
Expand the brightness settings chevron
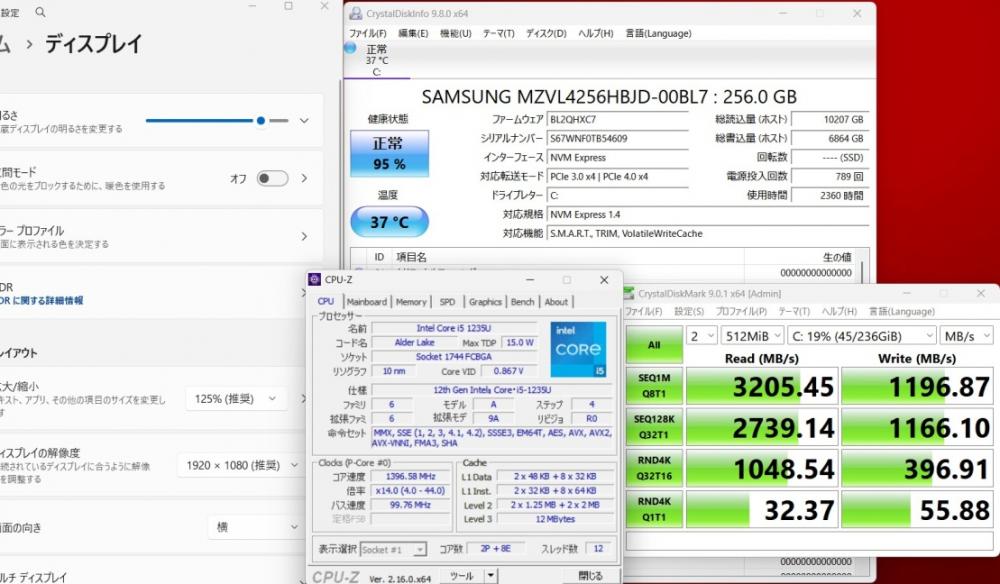point(304,120)
